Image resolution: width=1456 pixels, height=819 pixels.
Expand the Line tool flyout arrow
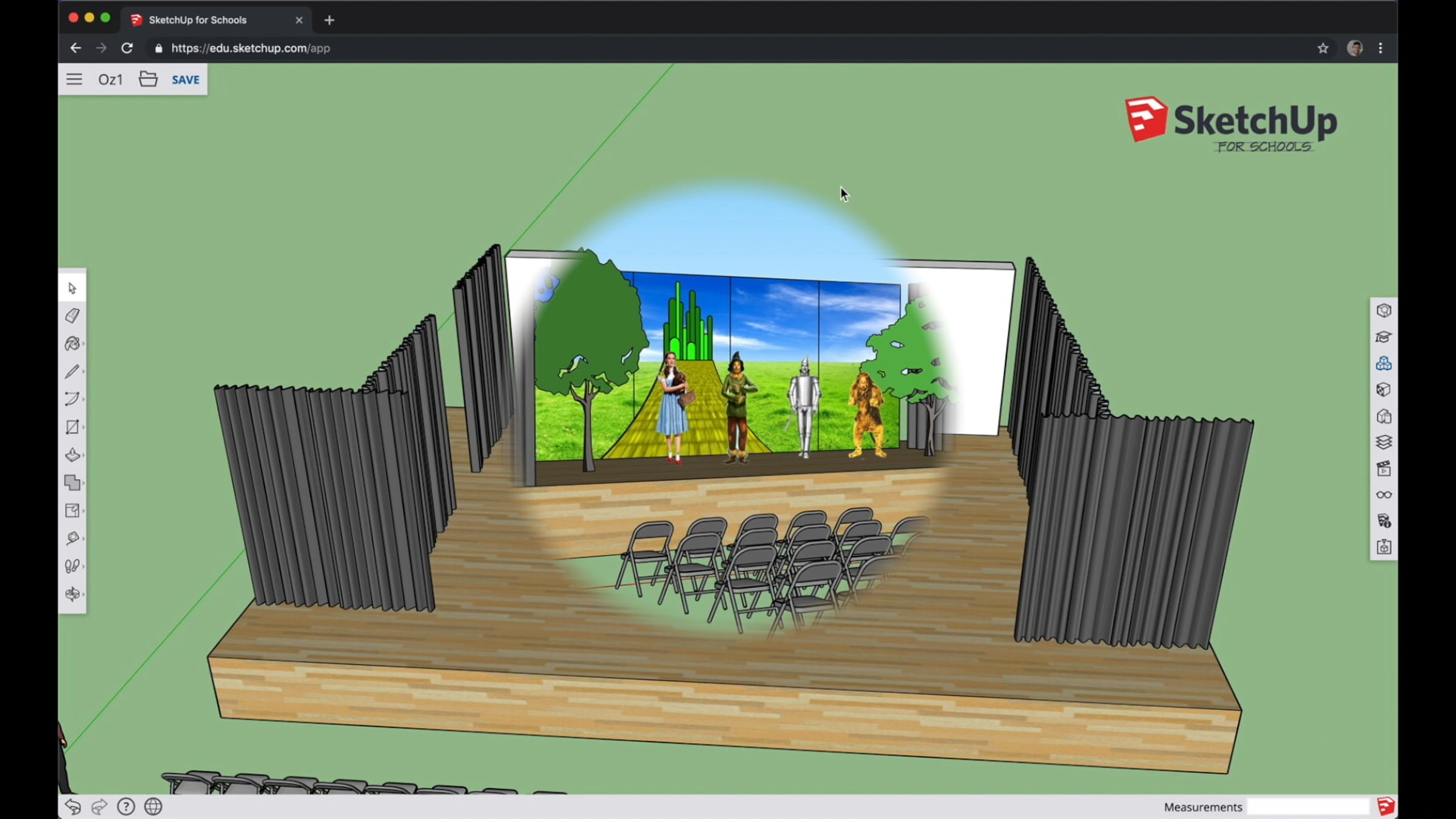[83, 371]
